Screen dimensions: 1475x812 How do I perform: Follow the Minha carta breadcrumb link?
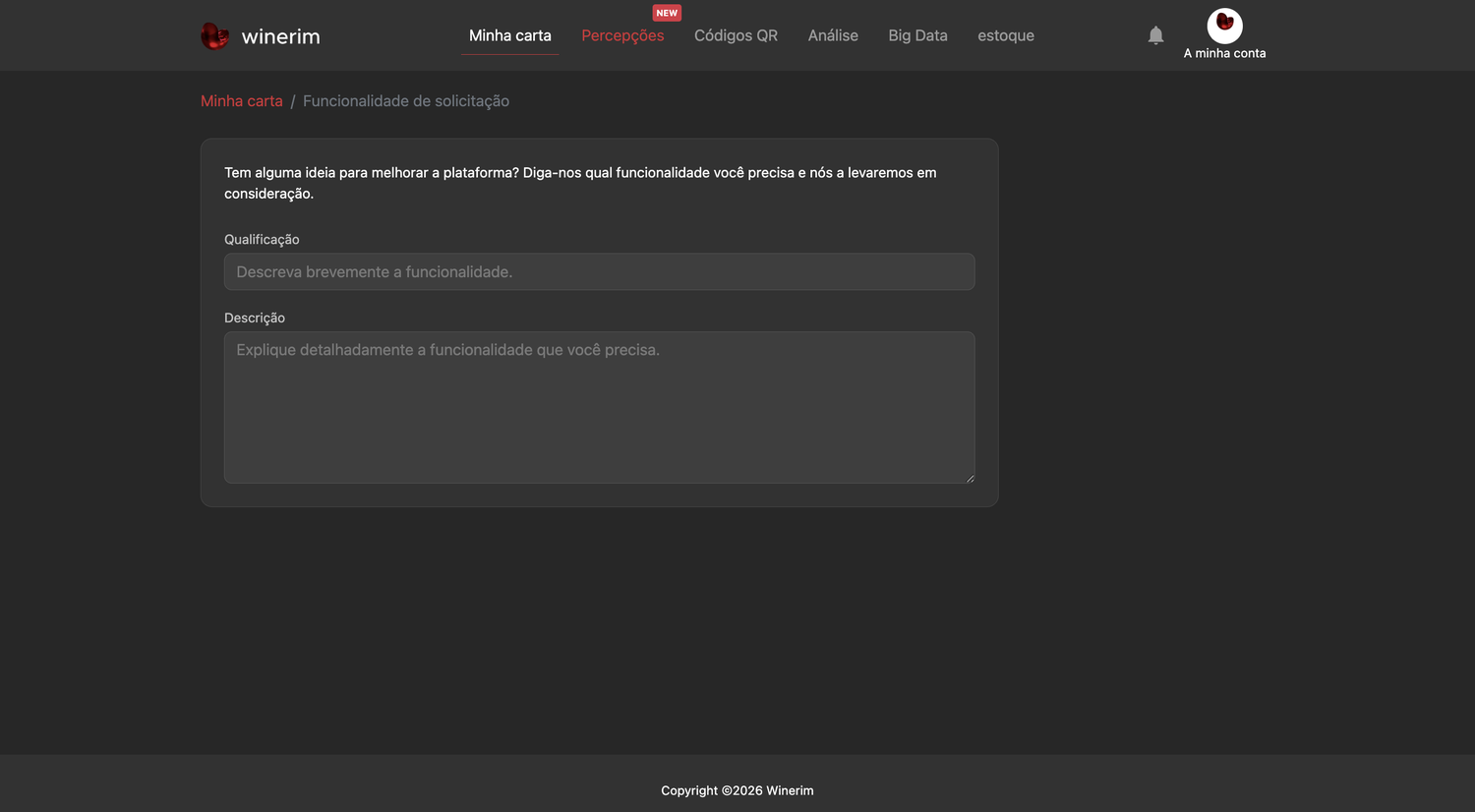pyautogui.click(x=242, y=101)
